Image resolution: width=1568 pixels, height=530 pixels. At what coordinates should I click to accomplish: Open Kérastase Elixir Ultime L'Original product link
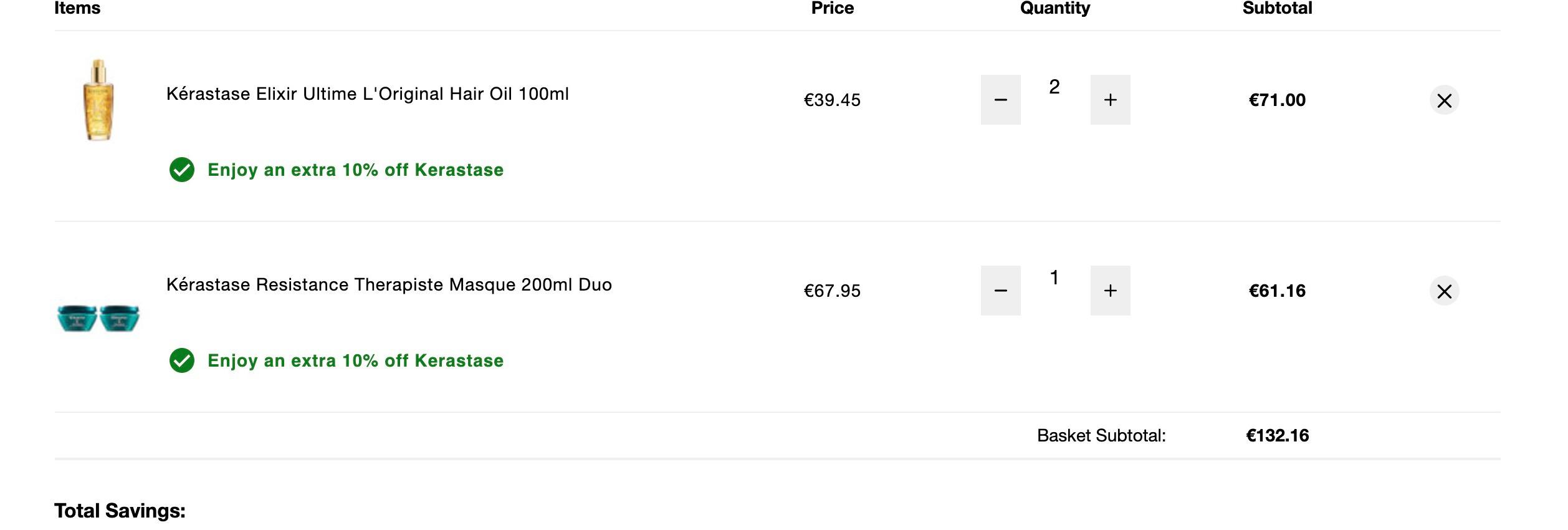367,94
